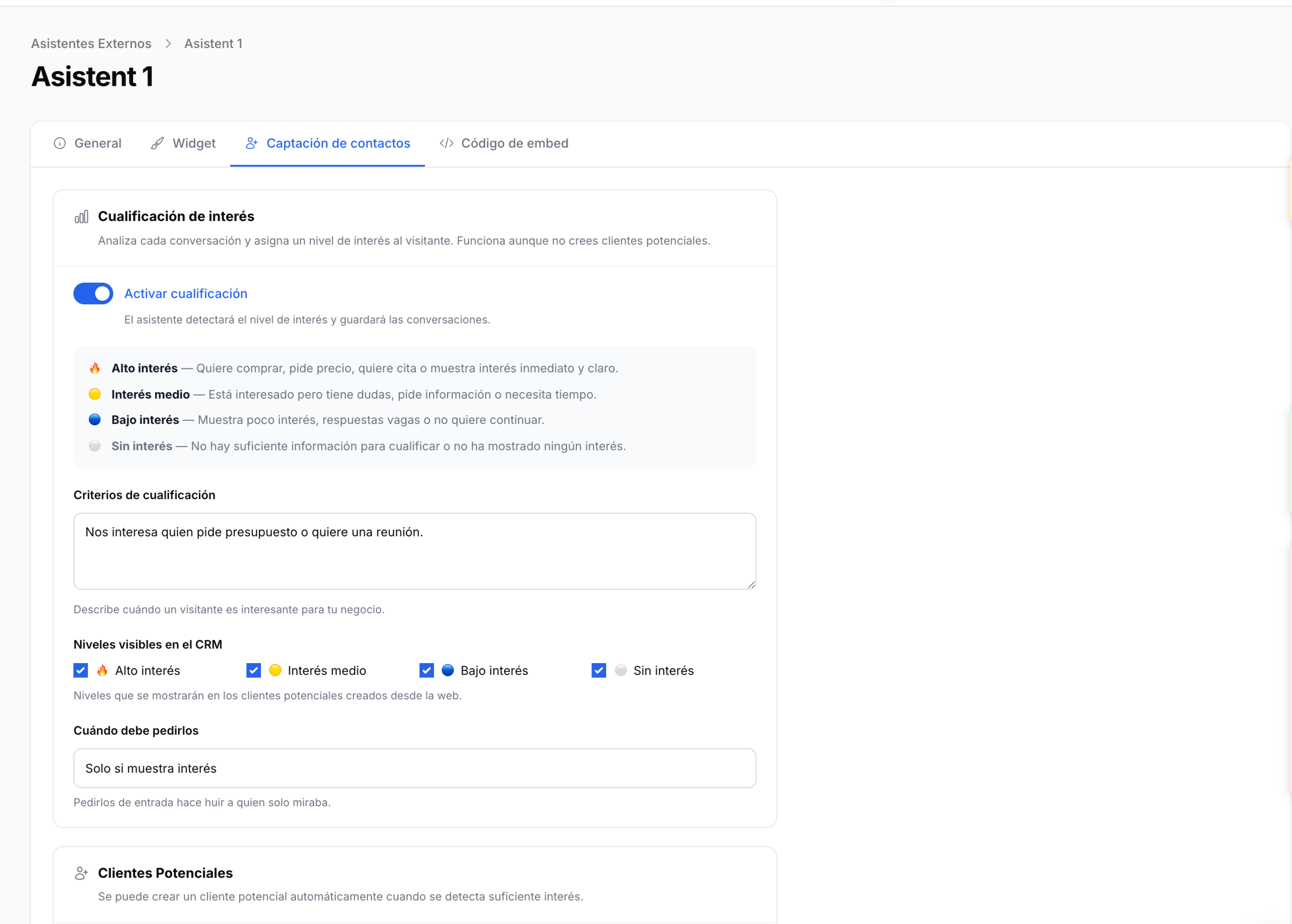The image size is (1292, 924).
Task: Click the Asistent 1 page heading
Action: click(x=93, y=77)
